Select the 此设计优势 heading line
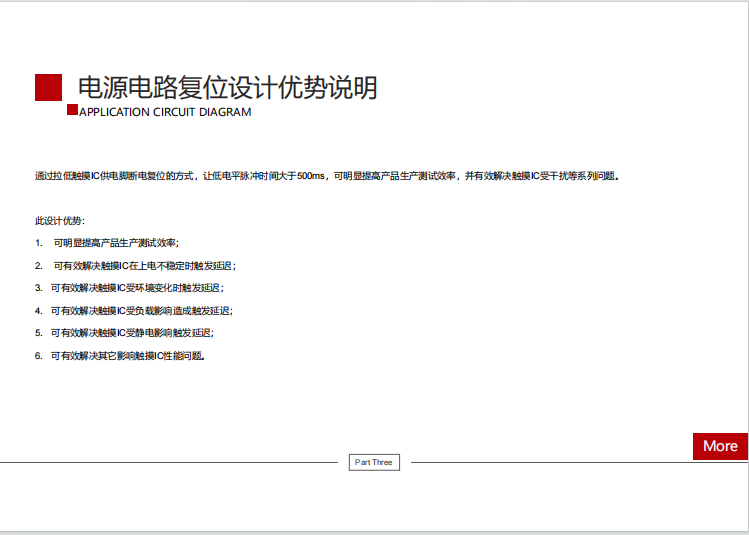This screenshot has height=535, width=749. (60, 221)
